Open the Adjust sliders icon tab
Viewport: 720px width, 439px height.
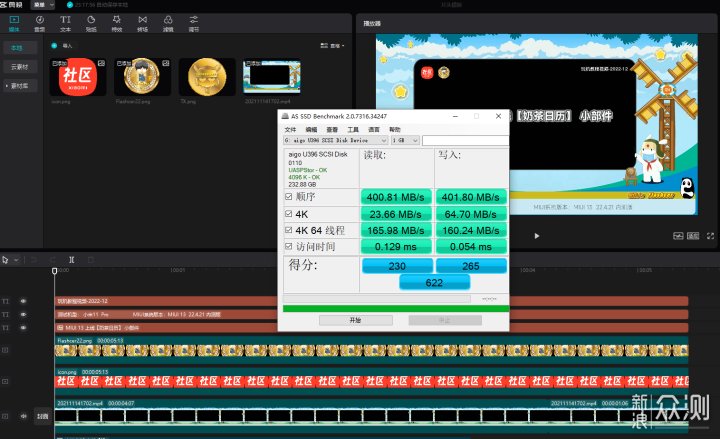(x=194, y=23)
